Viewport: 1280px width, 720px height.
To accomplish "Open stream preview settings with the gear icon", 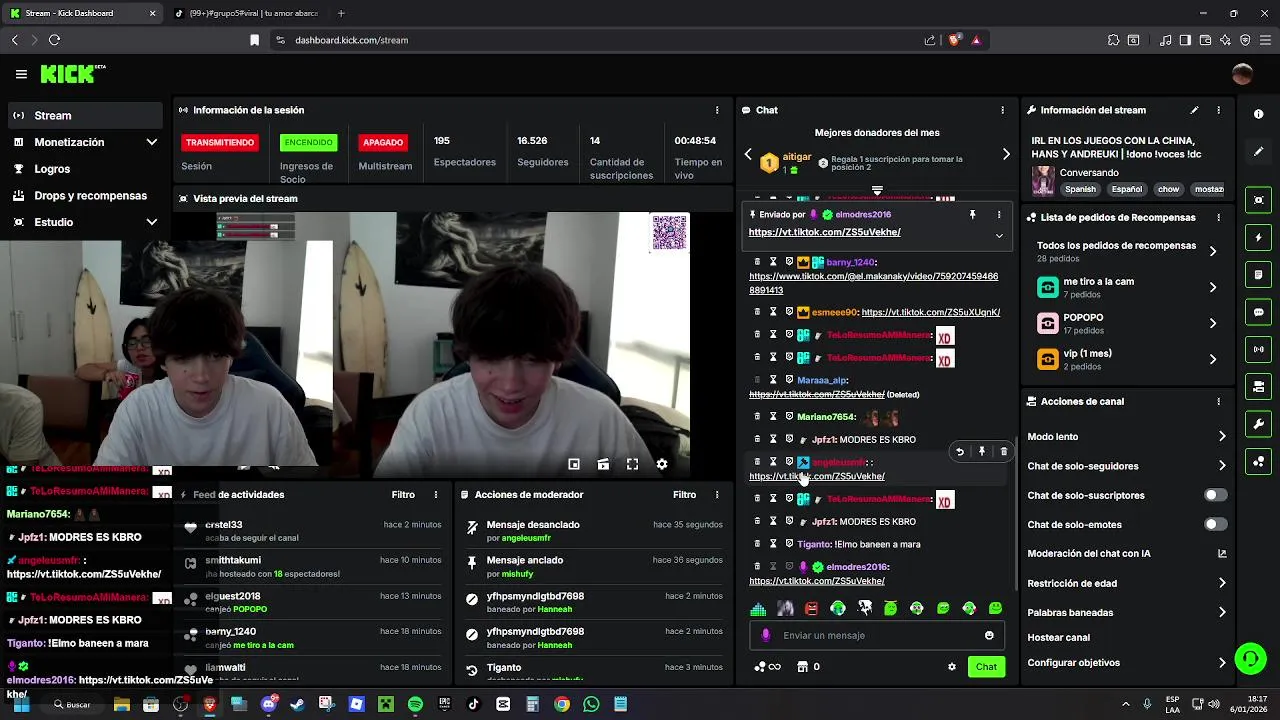I will pos(661,464).
